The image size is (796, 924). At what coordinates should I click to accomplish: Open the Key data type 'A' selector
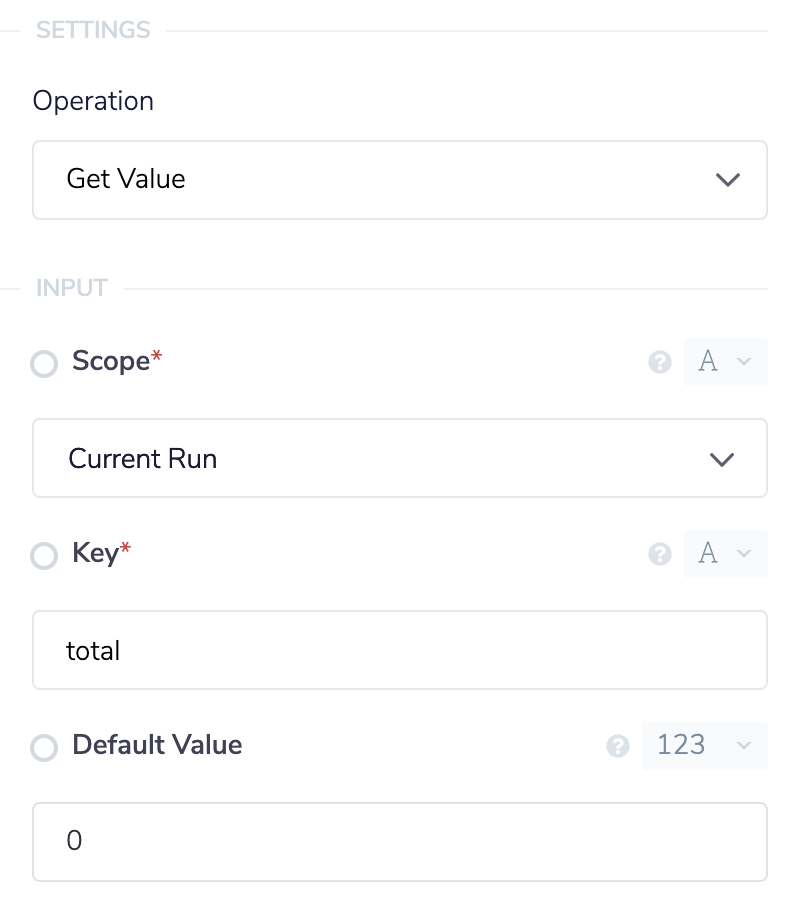click(725, 554)
